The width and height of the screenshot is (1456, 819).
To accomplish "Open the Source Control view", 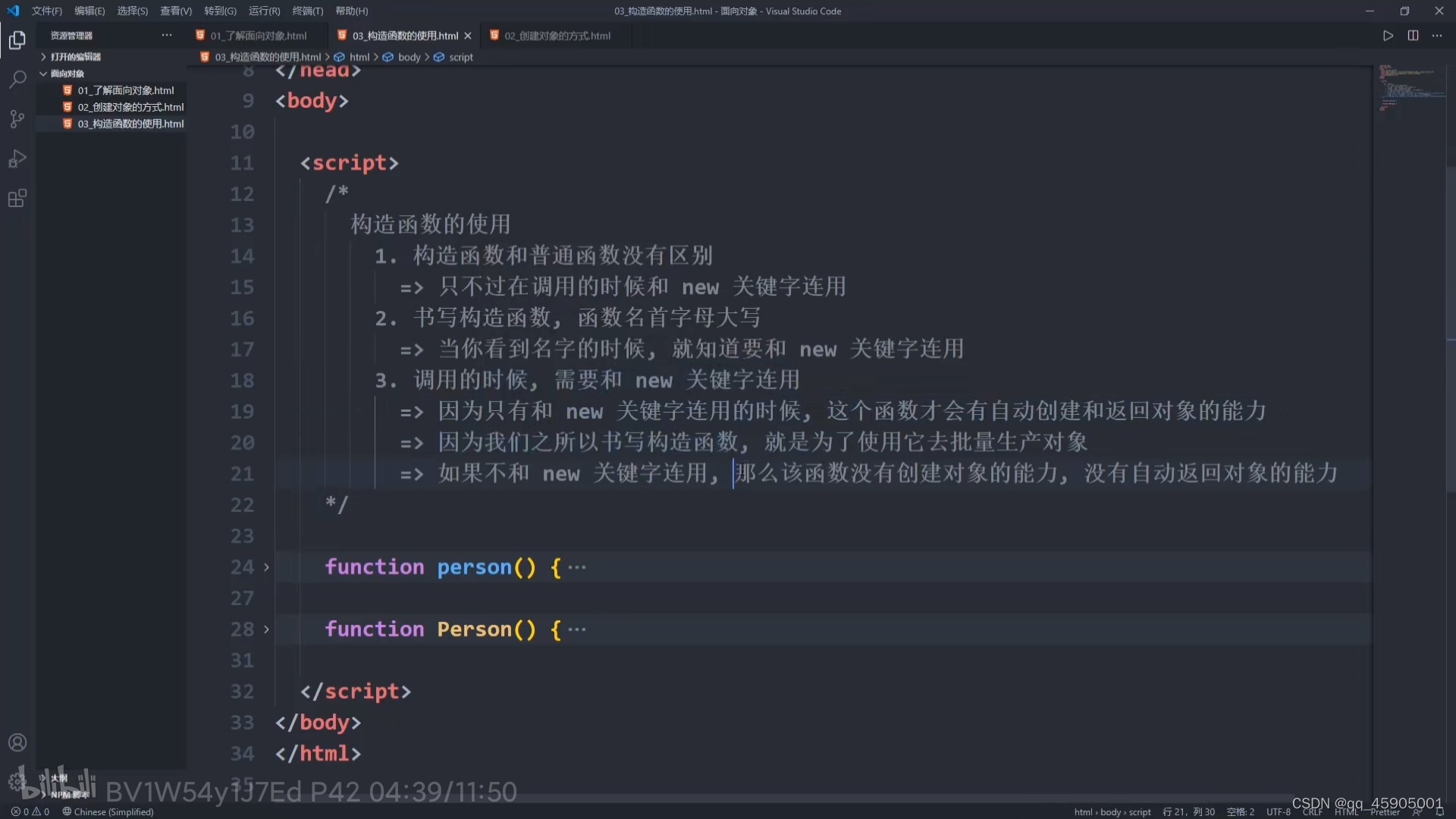I will (x=17, y=119).
